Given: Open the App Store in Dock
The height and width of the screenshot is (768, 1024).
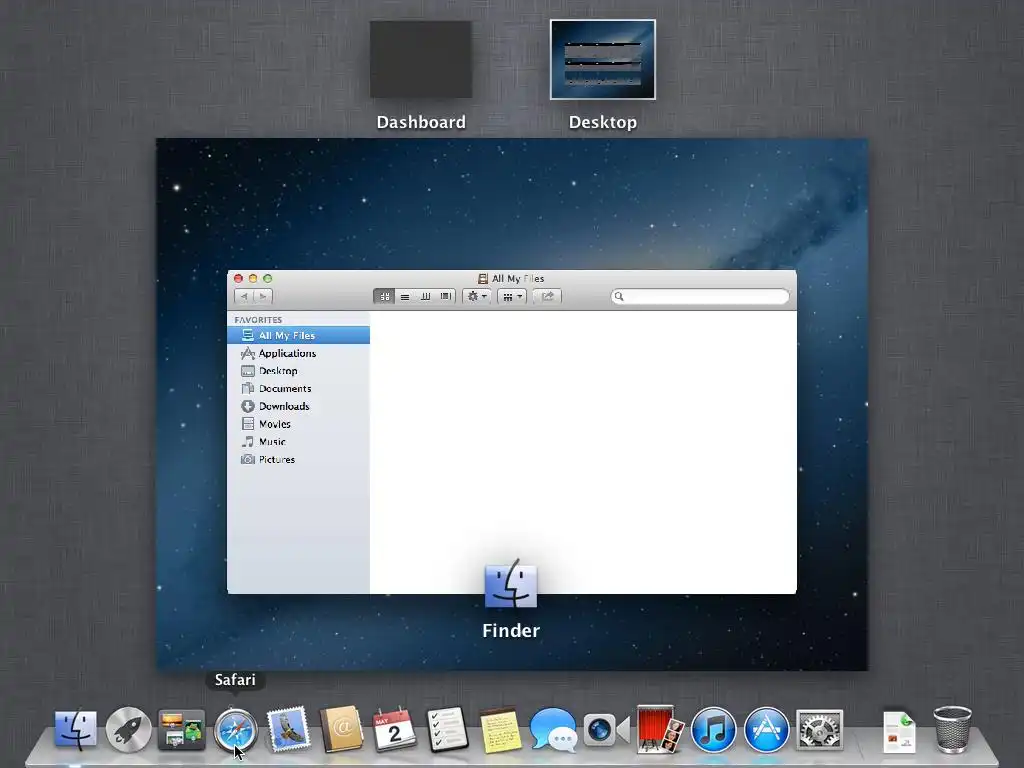Looking at the screenshot, I should tap(767, 729).
